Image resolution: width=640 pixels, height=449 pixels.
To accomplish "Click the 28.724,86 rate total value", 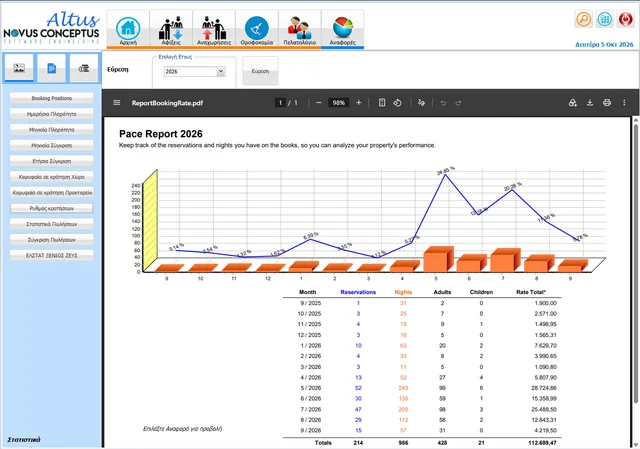I will (544, 388).
